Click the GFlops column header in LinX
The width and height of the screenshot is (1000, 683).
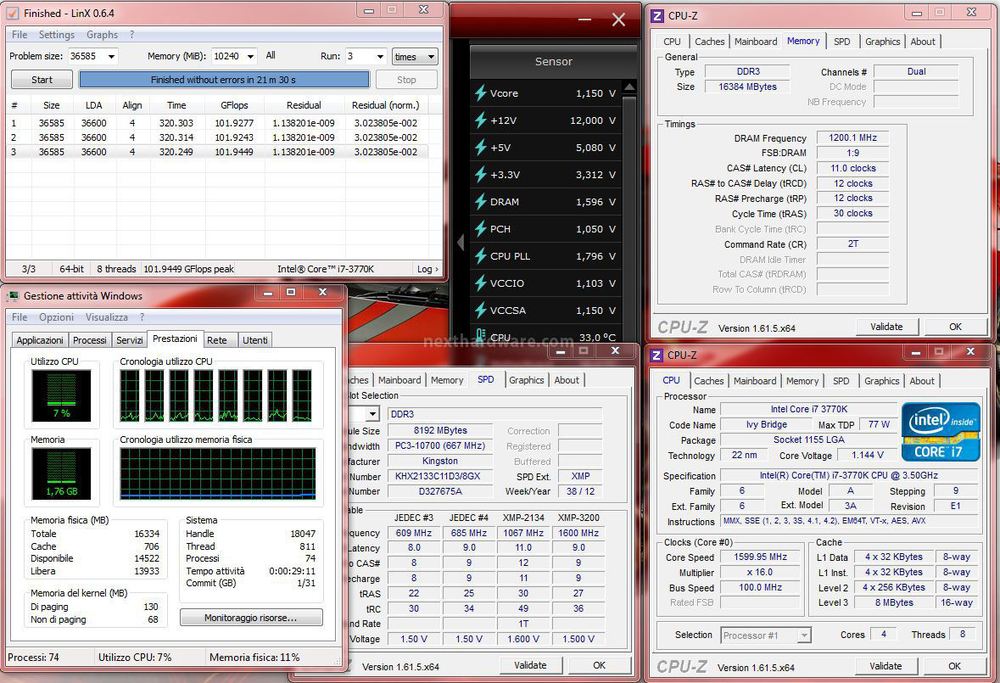(234, 105)
